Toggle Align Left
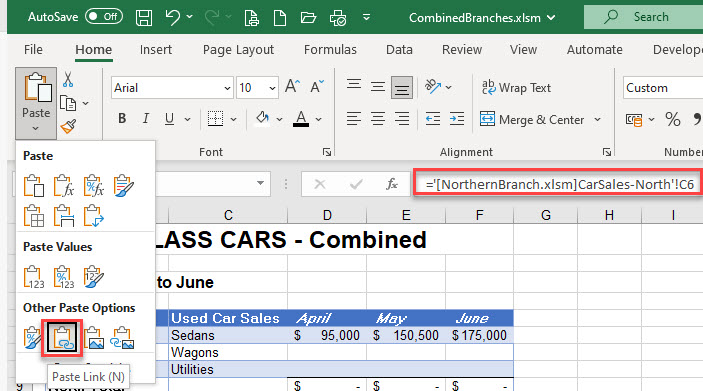The height and width of the screenshot is (391, 703). coord(354,119)
